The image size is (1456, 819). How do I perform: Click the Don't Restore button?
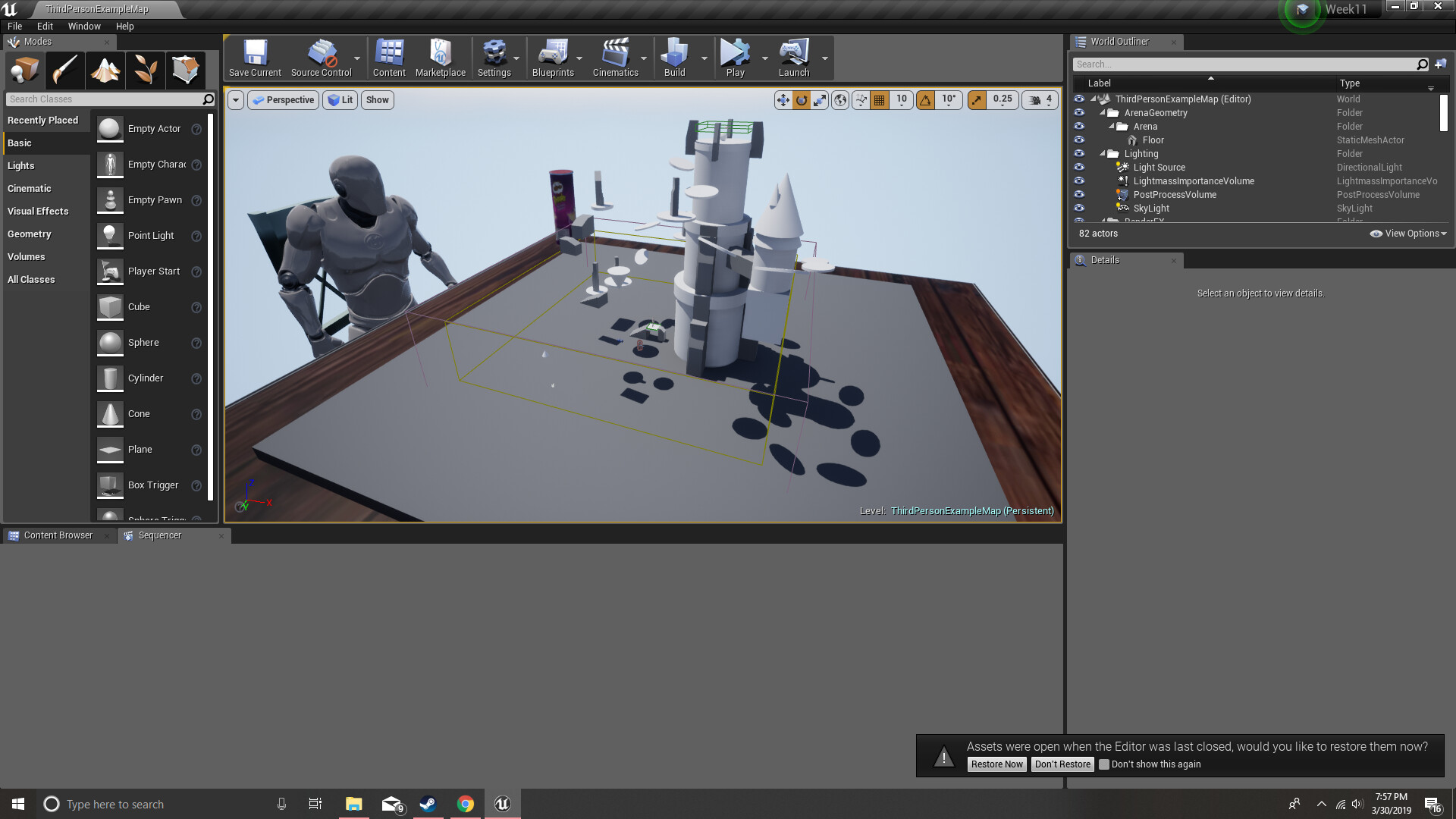tap(1062, 764)
